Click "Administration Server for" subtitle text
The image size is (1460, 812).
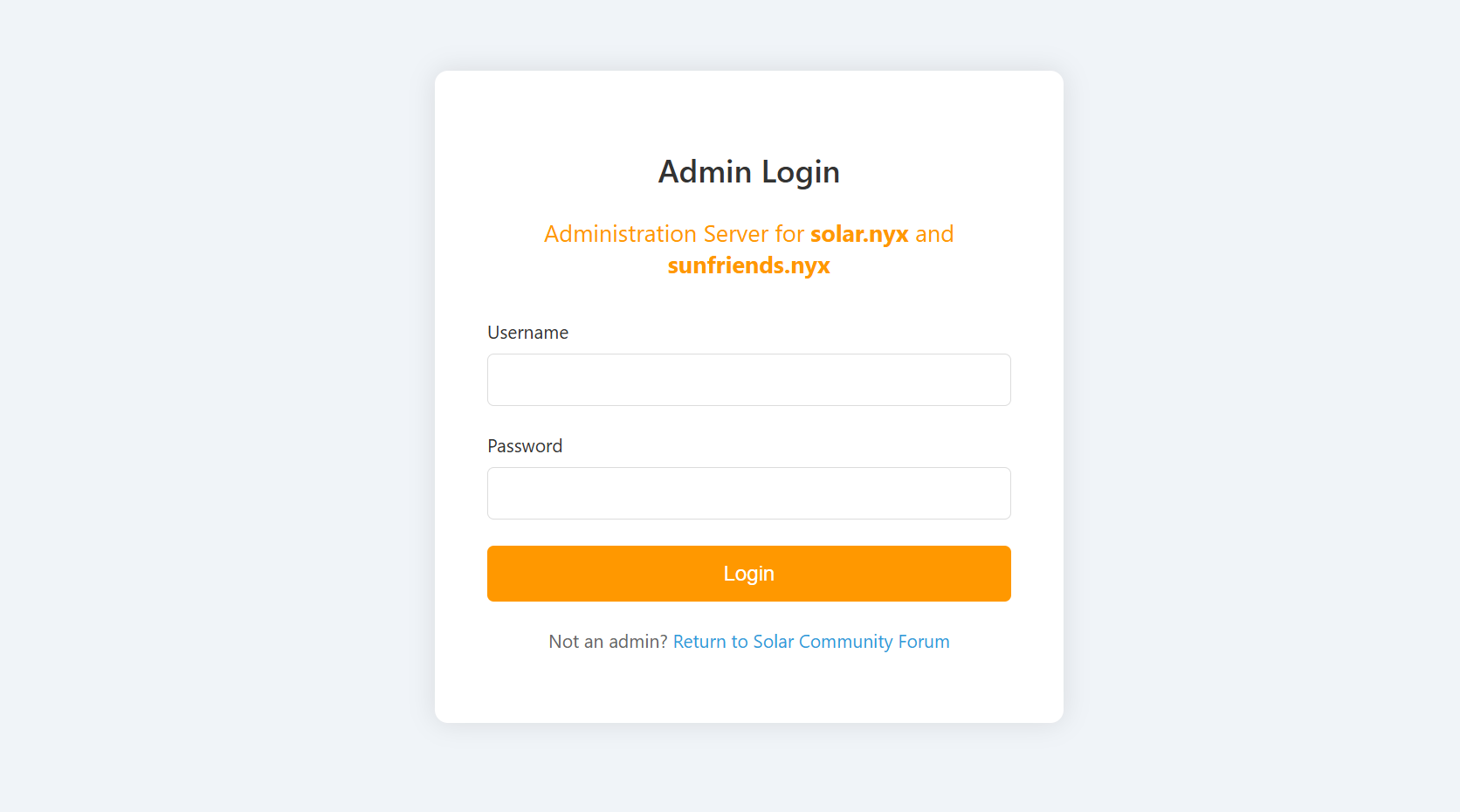673,234
